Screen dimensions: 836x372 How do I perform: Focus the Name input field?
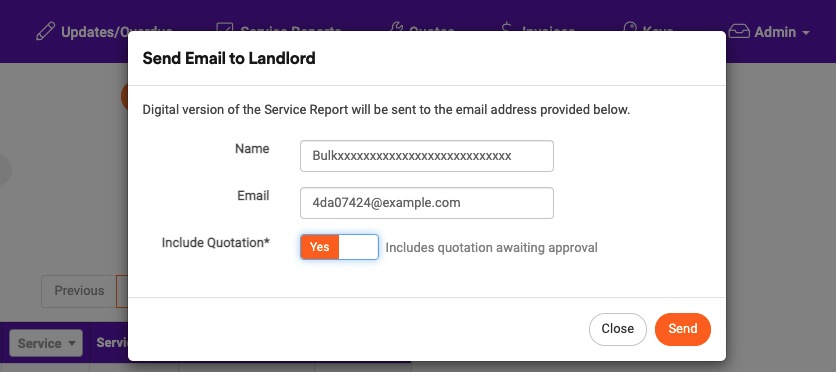[x=427, y=156]
